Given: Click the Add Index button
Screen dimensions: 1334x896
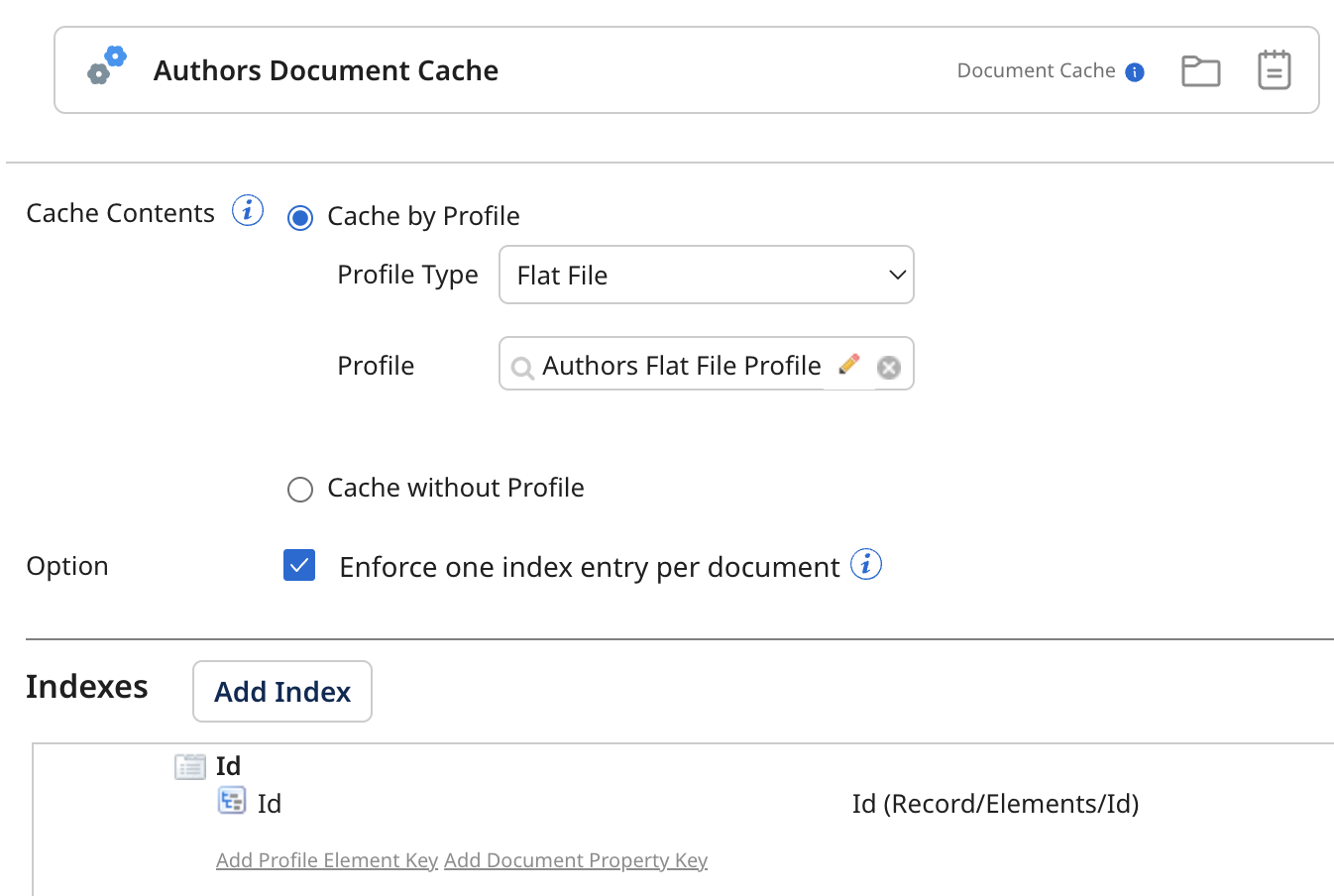Looking at the screenshot, I should (x=281, y=691).
